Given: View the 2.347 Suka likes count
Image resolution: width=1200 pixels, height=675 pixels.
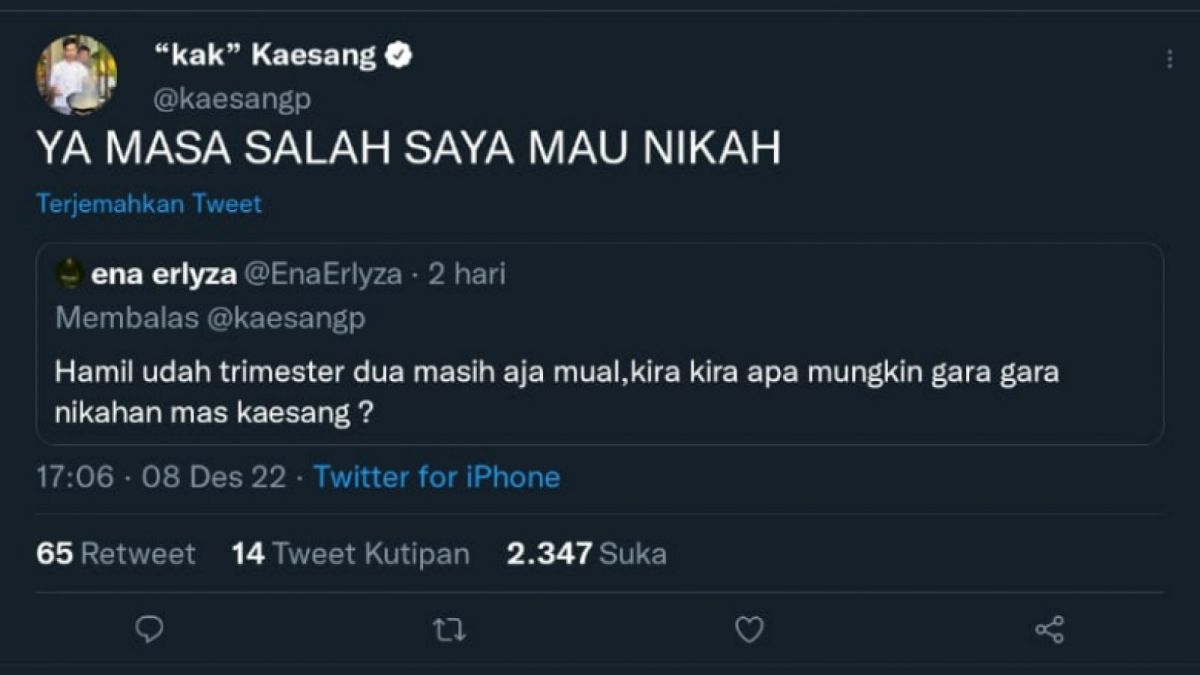Looking at the screenshot, I should coord(586,551).
